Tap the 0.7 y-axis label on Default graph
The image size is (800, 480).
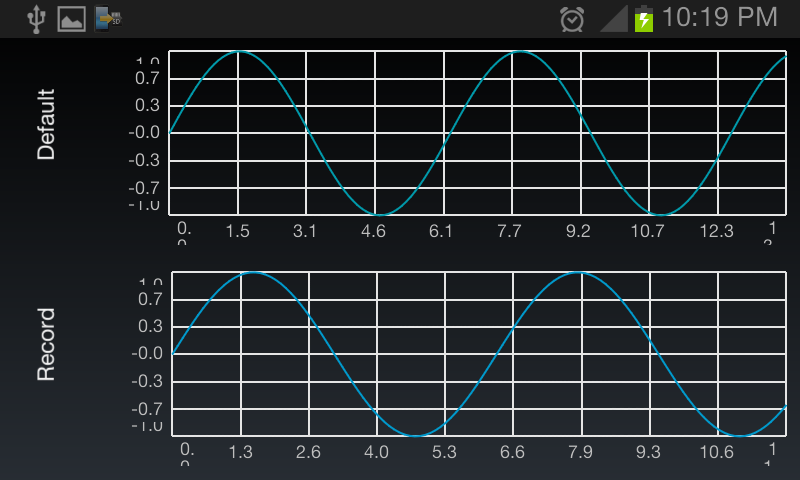coord(147,79)
